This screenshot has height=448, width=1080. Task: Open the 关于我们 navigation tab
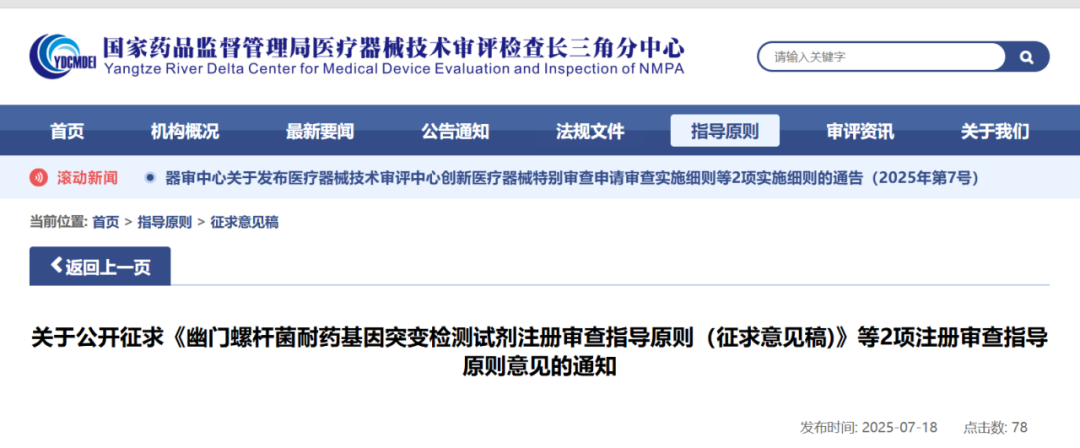pos(995,131)
